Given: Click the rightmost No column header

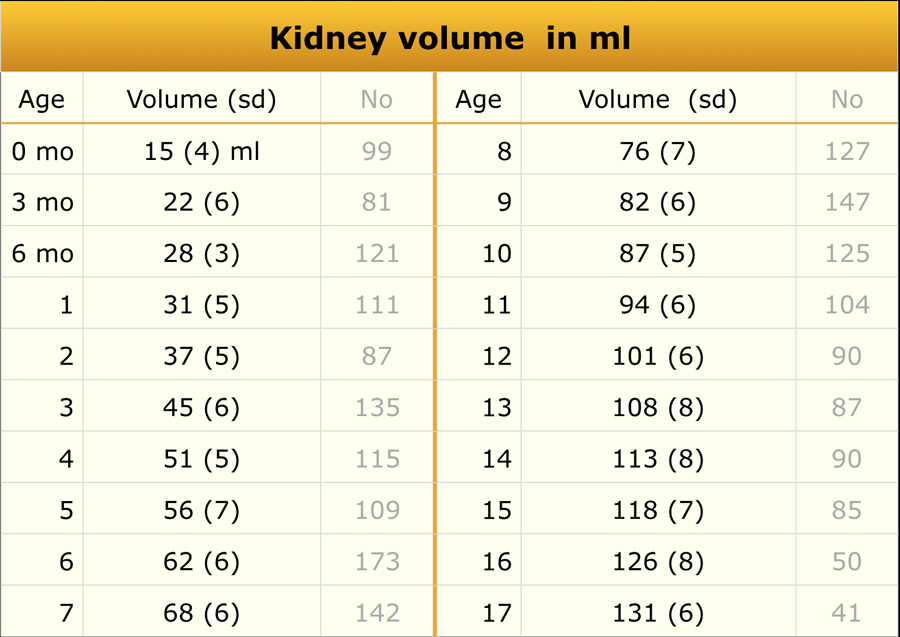Looking at the screenshot, I should (846, 100).
